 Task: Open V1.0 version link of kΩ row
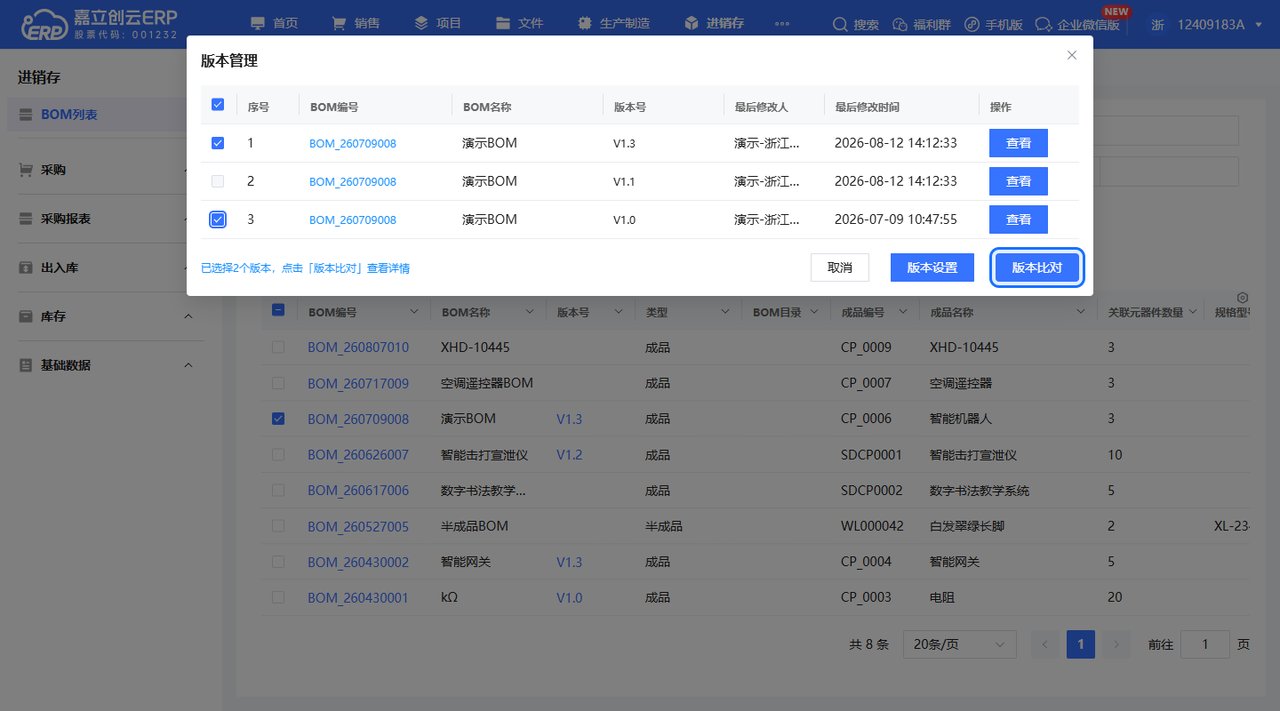click(x=569, y=598)
